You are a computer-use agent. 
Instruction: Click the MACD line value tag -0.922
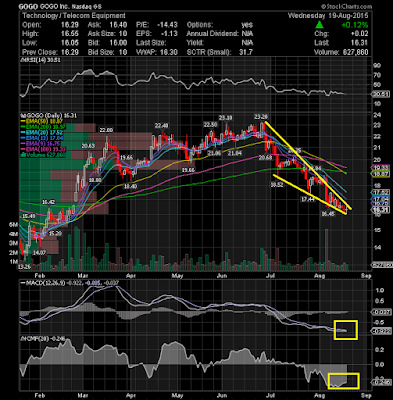click(380, 331)
